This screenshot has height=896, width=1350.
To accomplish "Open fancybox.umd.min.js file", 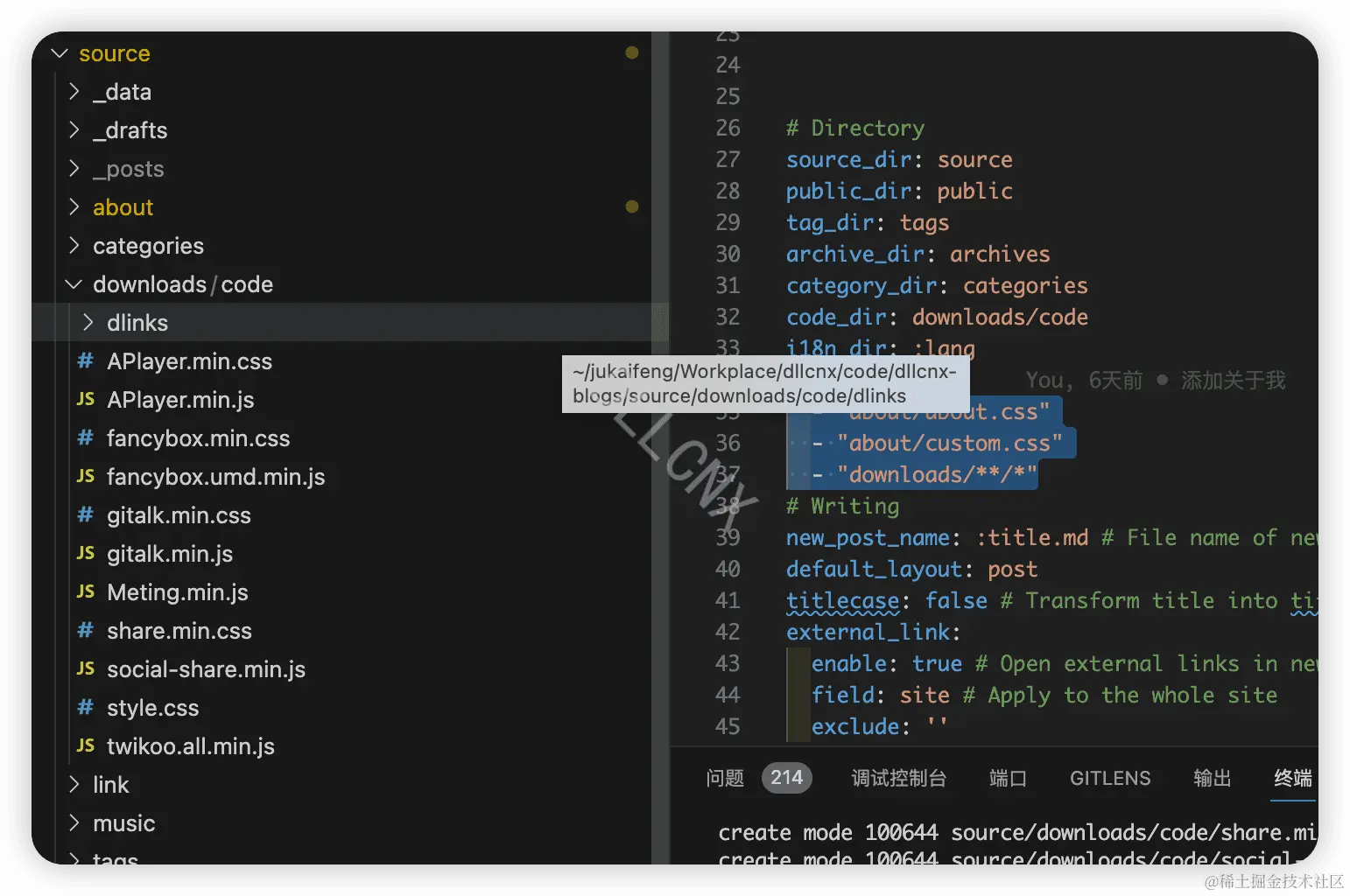I will [x=215, y=477].
